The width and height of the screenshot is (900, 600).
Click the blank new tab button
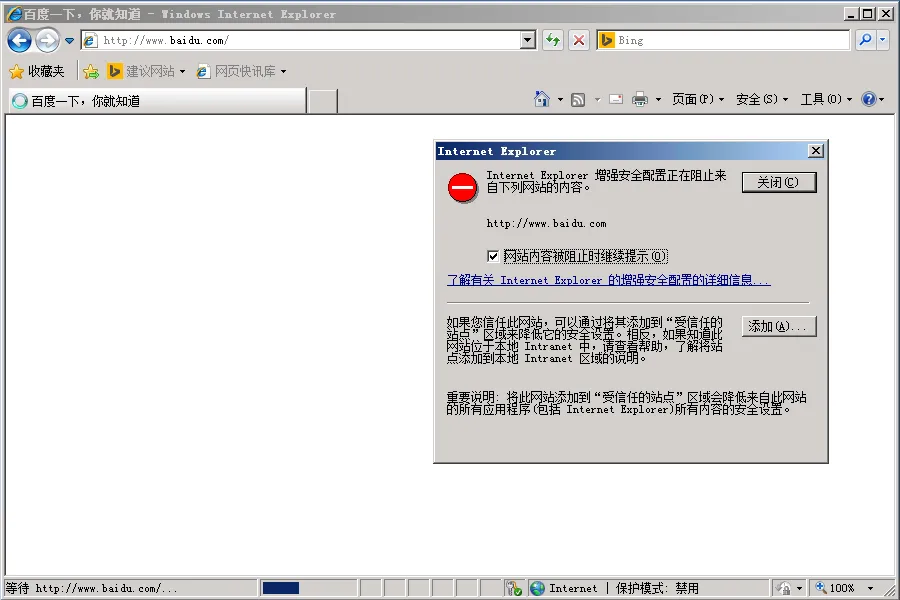click(x=323, y=102)
